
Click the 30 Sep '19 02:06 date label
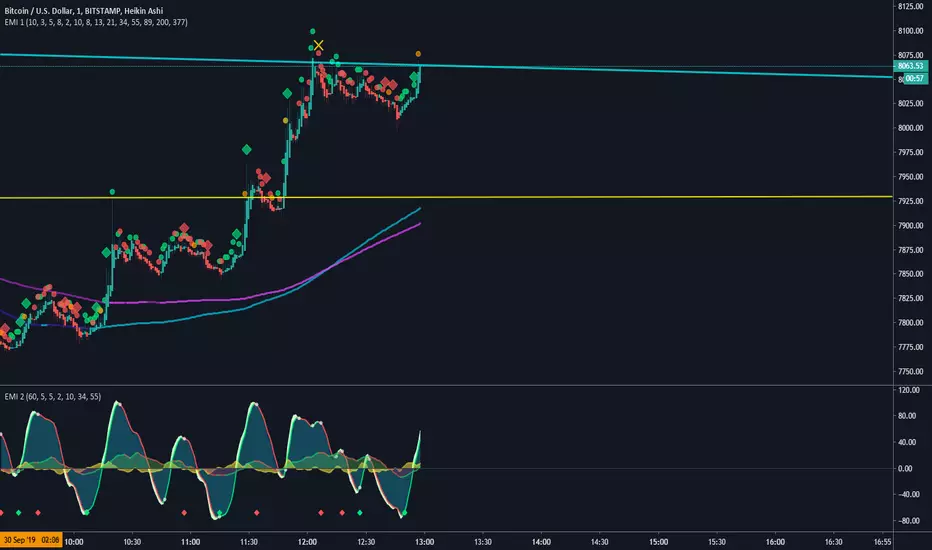coord(31,540)
